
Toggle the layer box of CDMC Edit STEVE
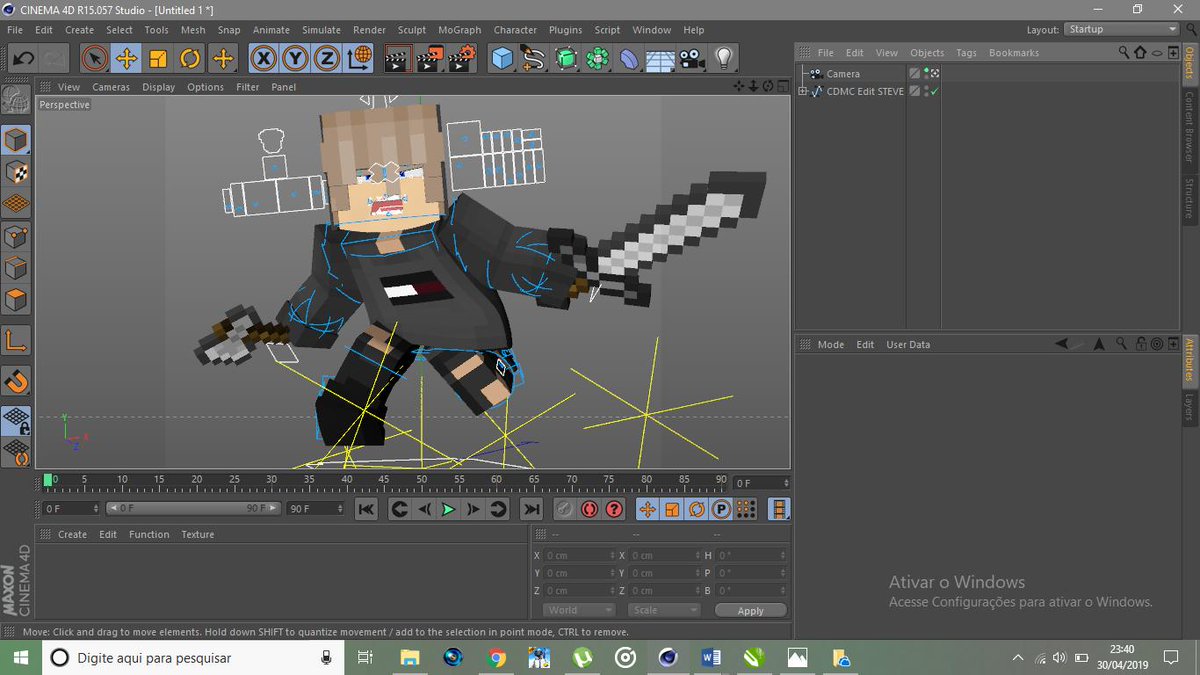pyautogui.click(x=914, y=91)
